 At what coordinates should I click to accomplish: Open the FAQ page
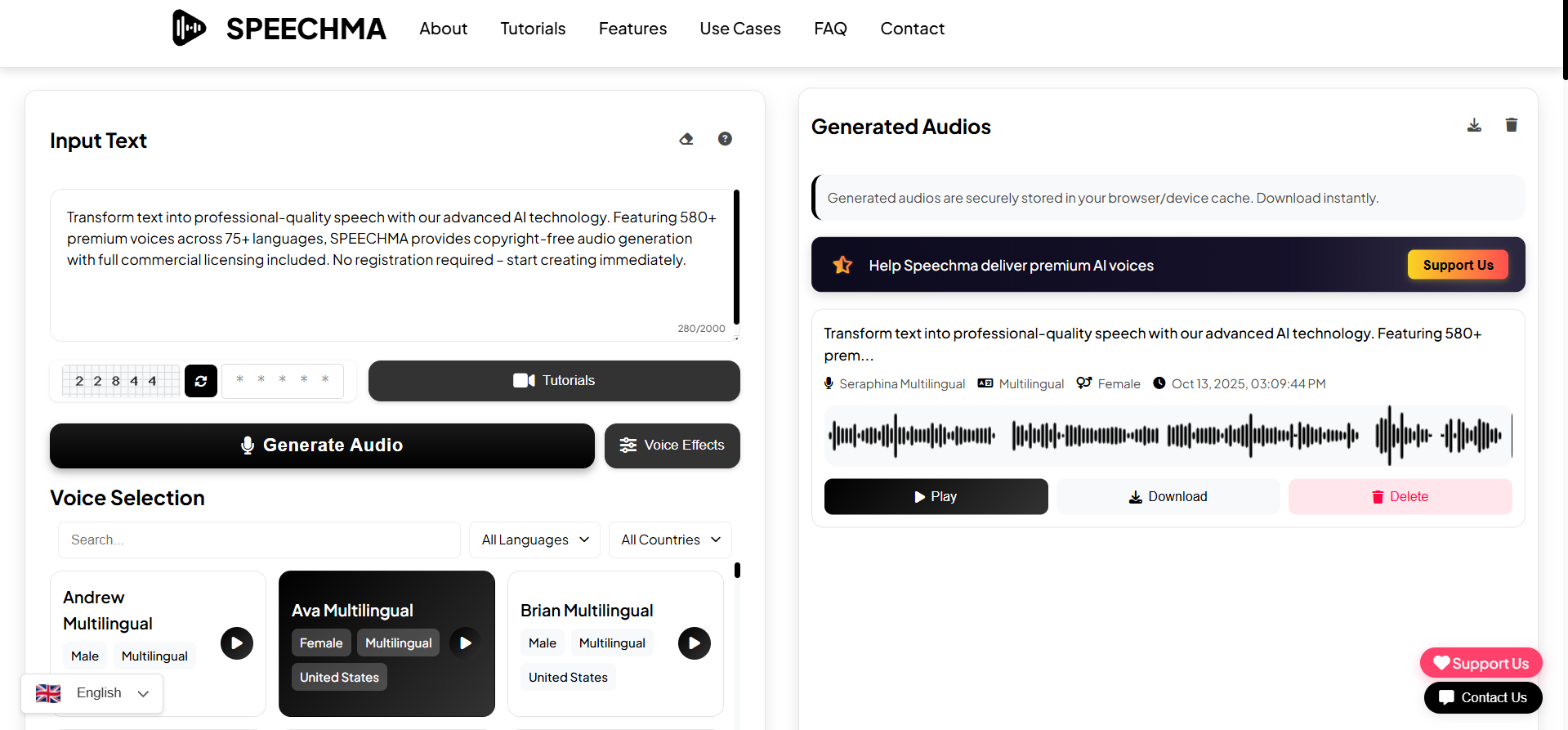tap(830, 29)
